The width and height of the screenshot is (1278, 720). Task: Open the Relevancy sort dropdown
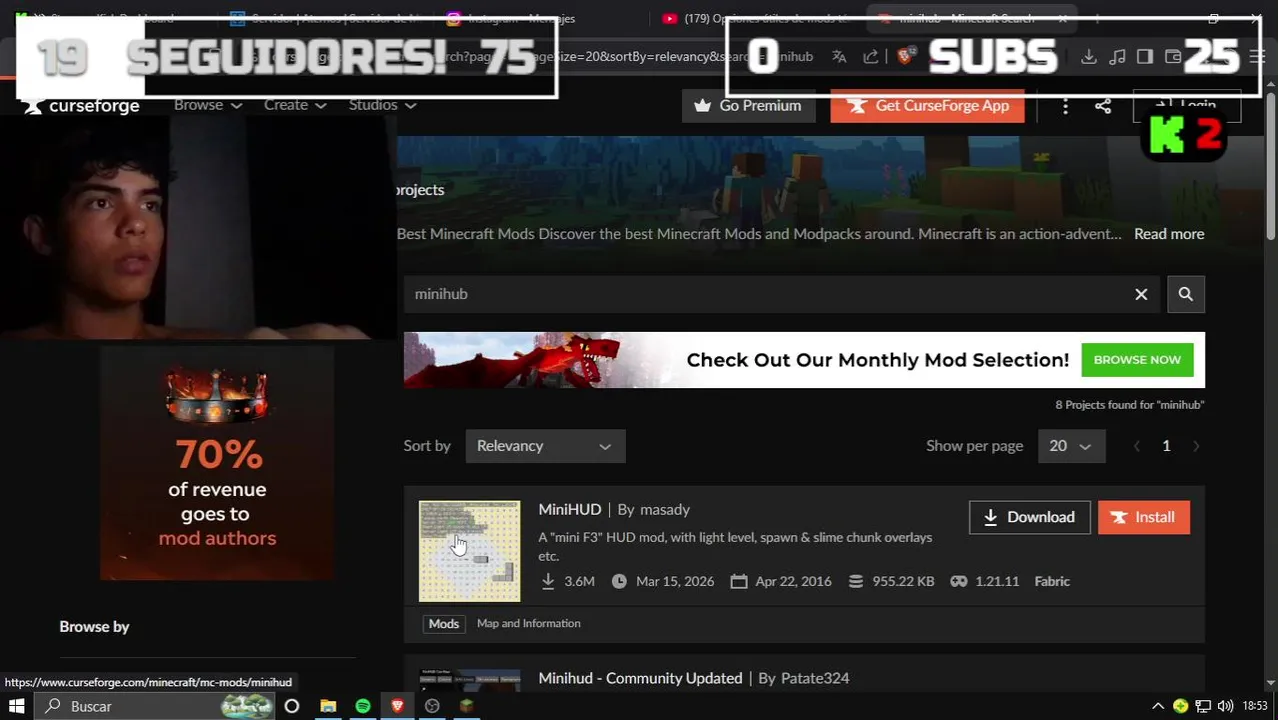[x=545, y=446]
